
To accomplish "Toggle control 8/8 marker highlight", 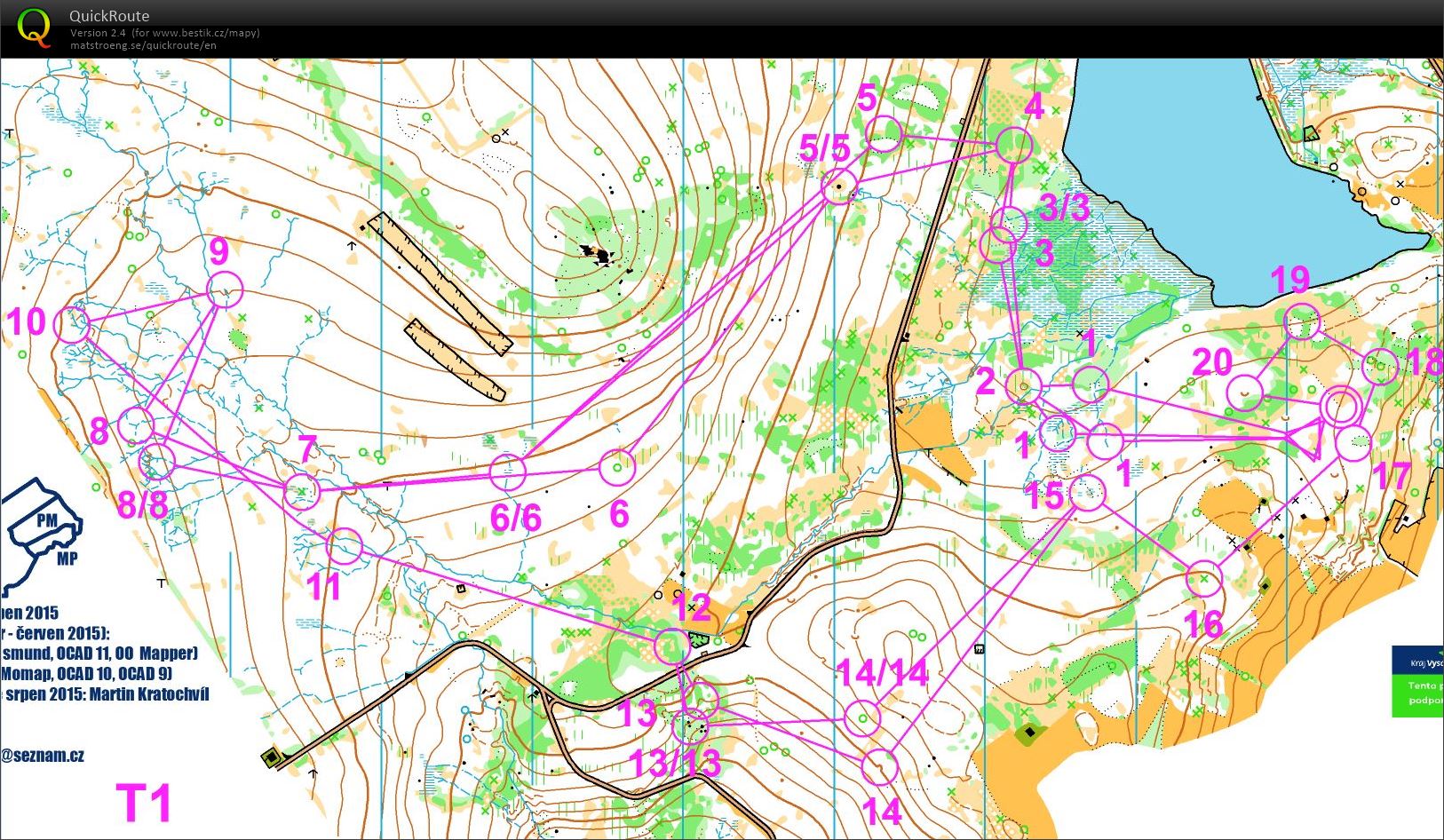I will (x=155, y=461).
